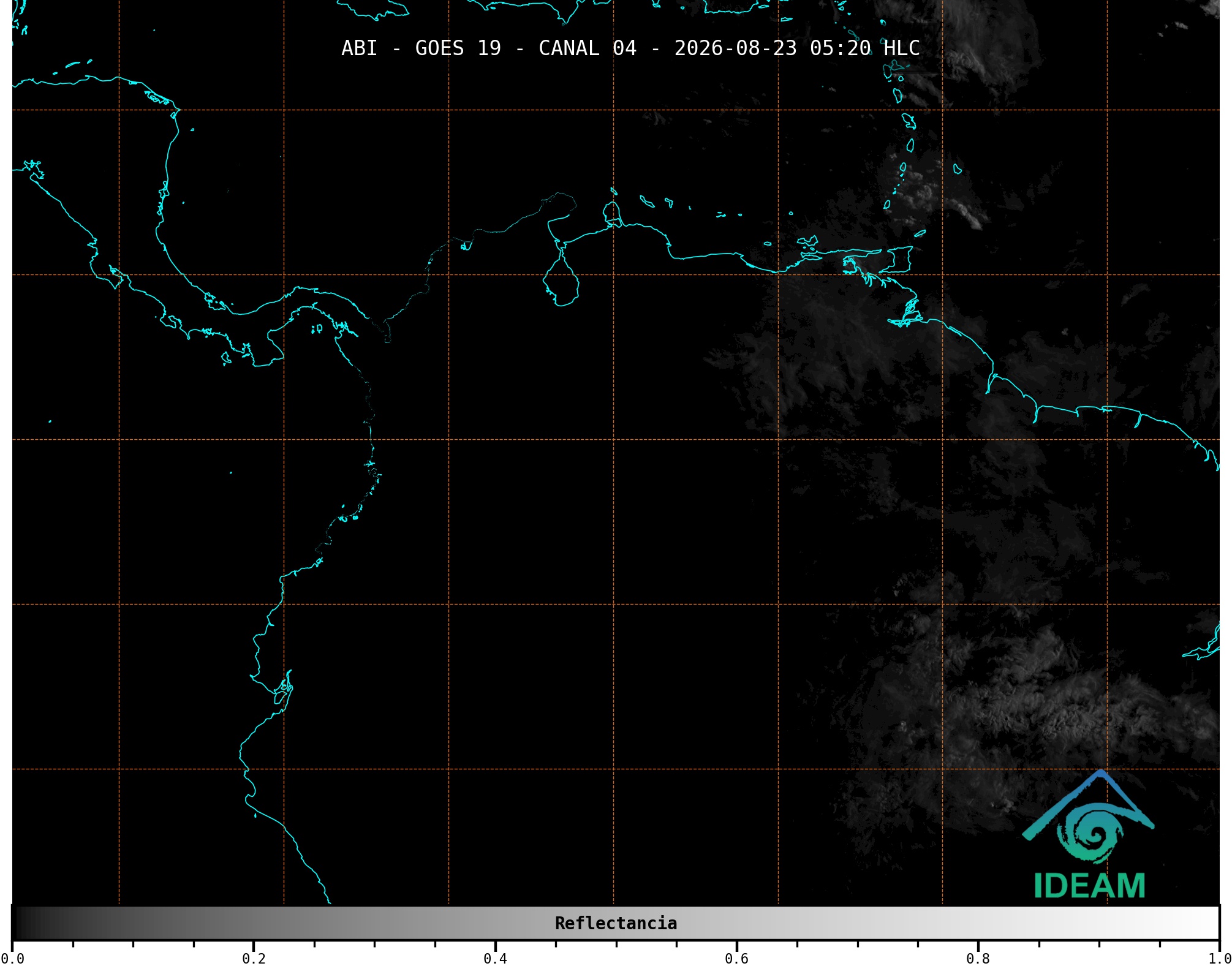Screen dimensions: 1232x966
Task: Click the '0.2' colorbar tick label
Action: [254, 959]
